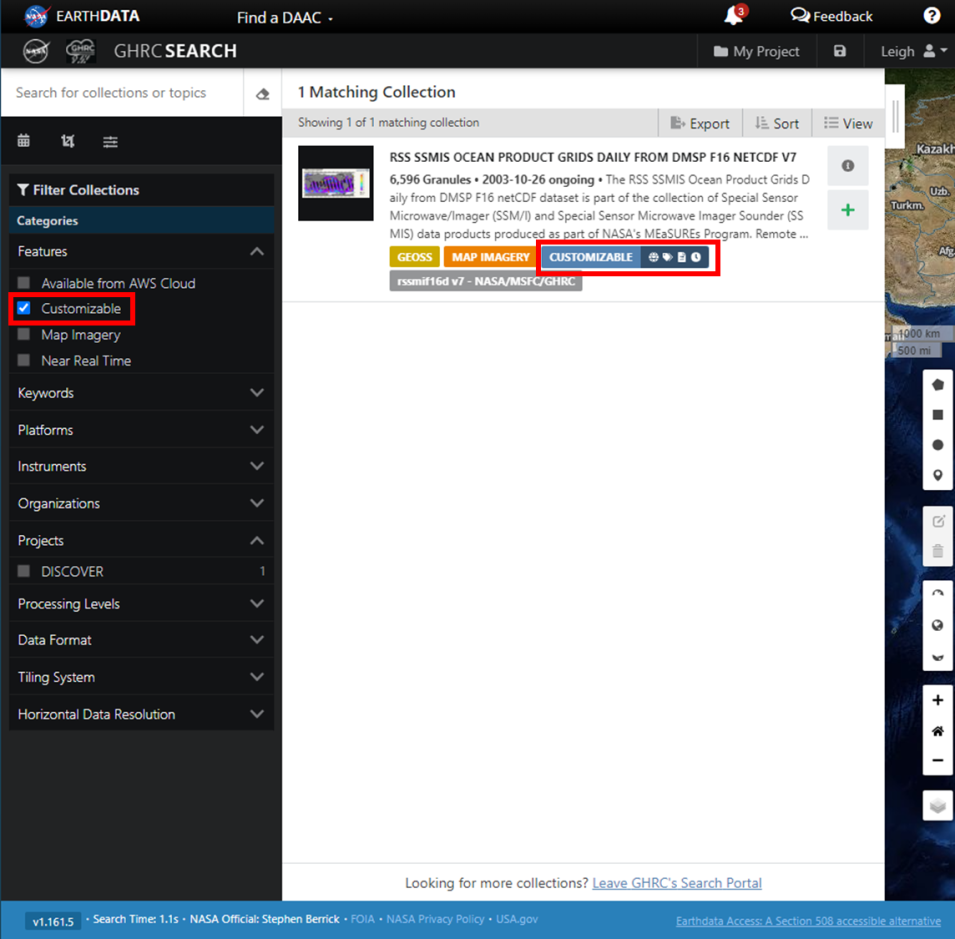Select polygon drawing tool on map
Image resolution: width=955 pixels, height=939 pixels.
938,385
